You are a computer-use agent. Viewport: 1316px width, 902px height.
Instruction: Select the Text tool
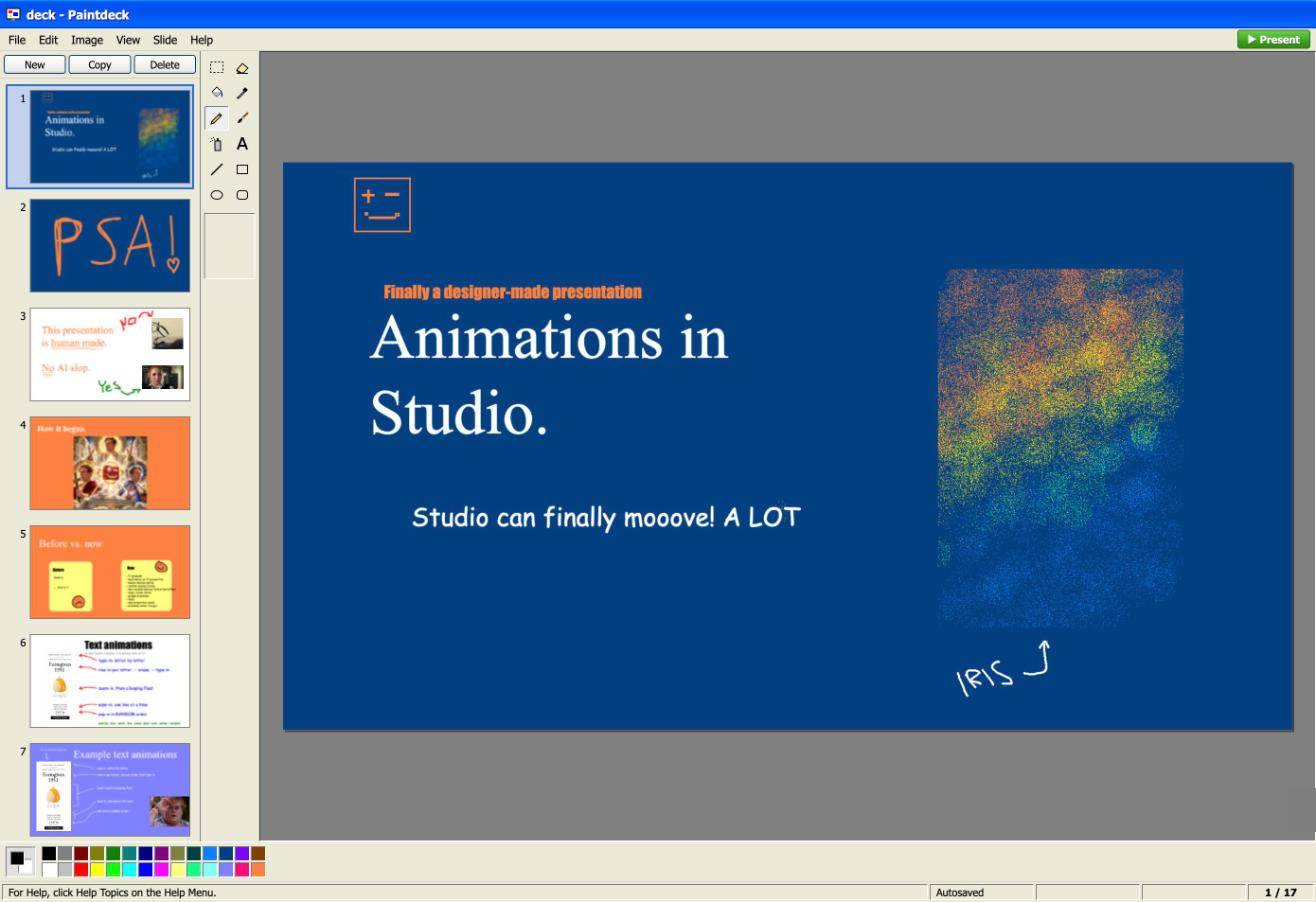(242, 144)
